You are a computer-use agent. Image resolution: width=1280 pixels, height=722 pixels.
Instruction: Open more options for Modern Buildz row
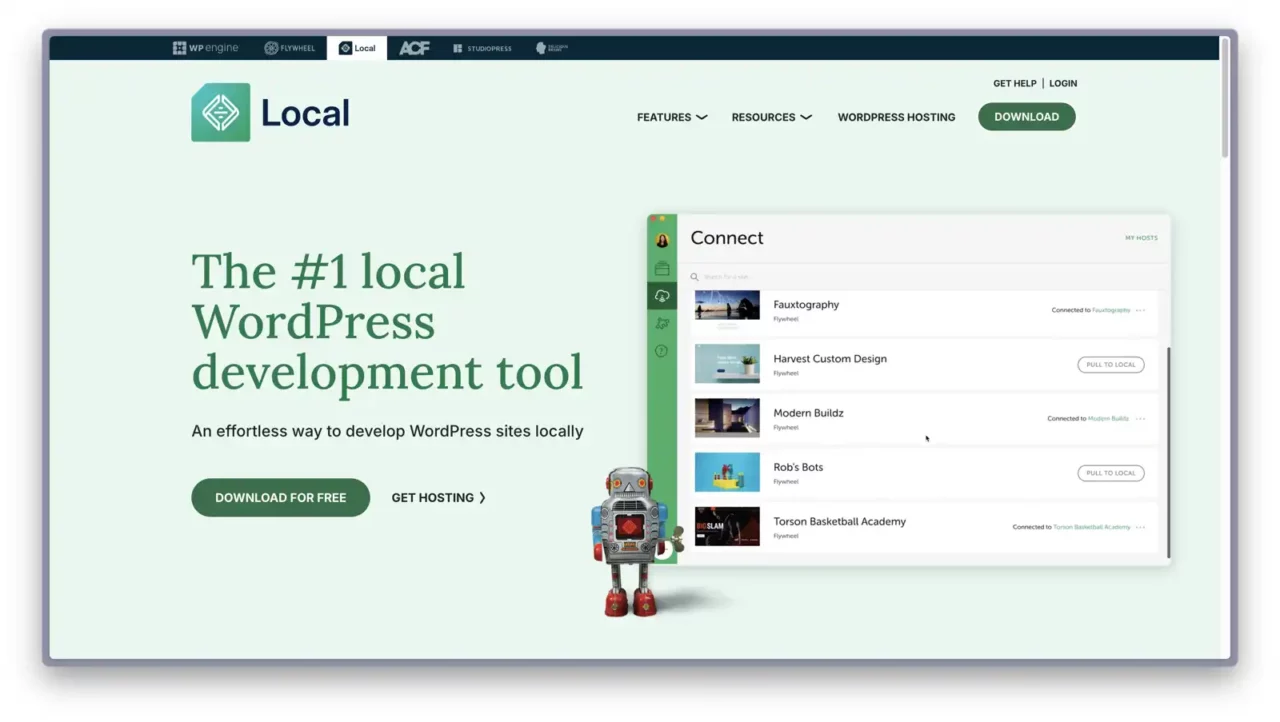pos(1141,419)
